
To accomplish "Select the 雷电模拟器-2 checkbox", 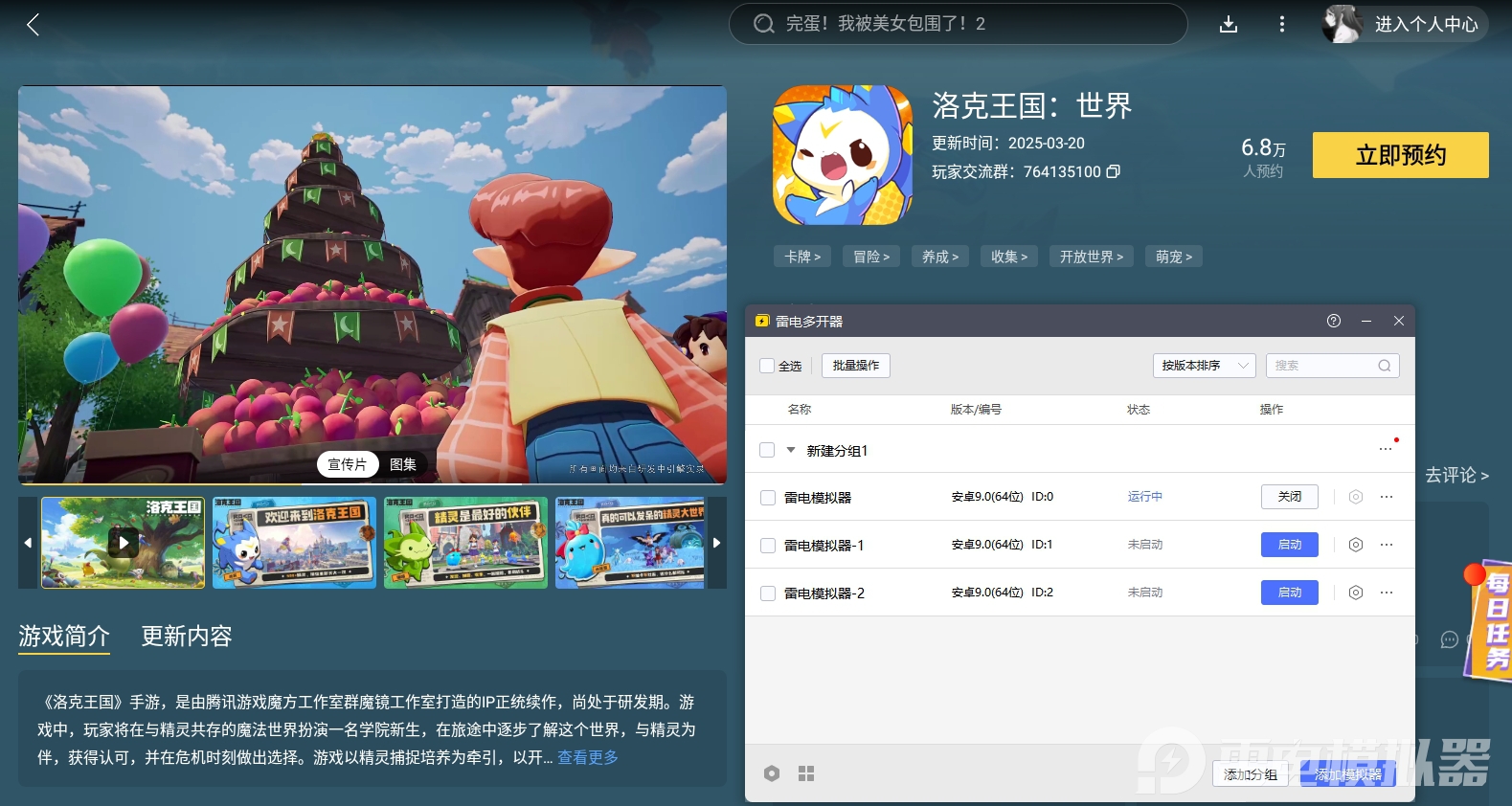I will [768, 593].
